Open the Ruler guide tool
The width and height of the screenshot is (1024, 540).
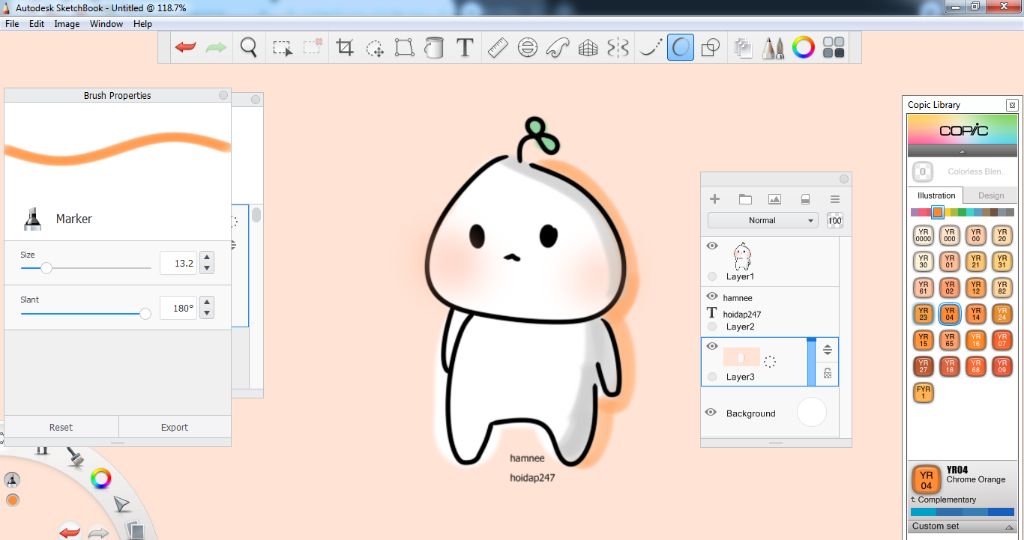[x=498, y=47]
